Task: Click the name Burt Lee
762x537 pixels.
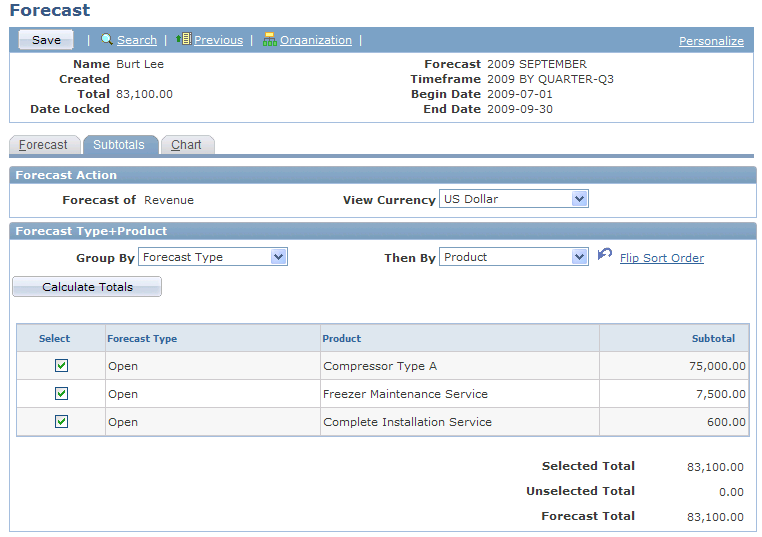Action: (x=140, y=64)
